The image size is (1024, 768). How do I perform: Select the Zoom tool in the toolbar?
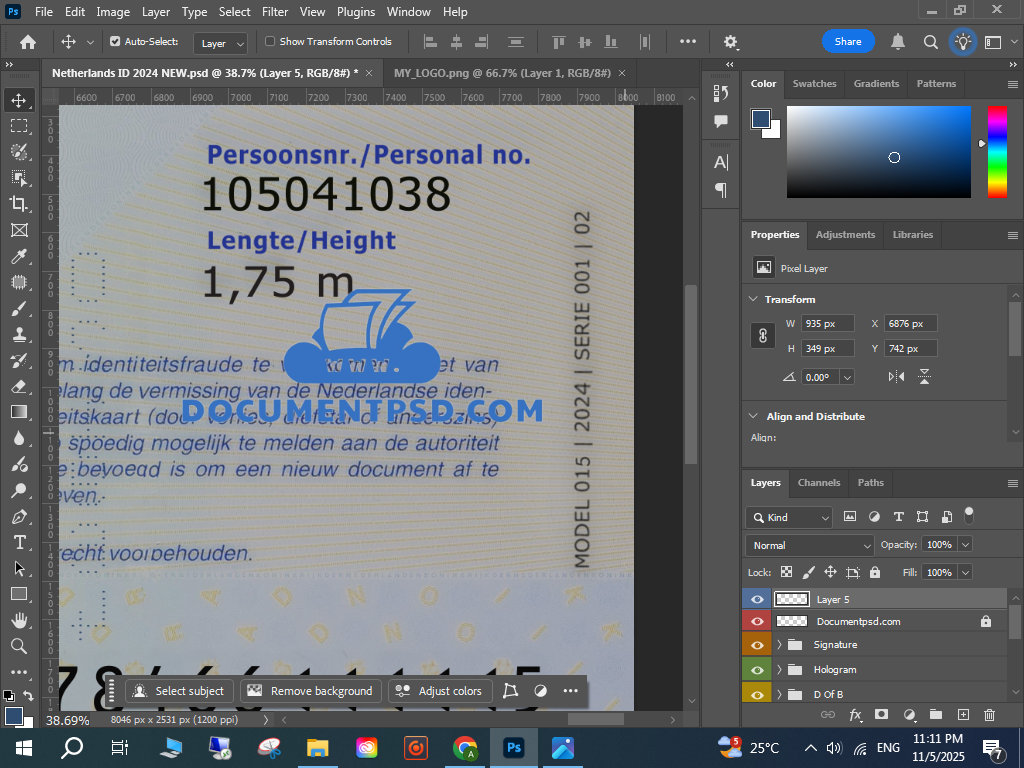point(19,646)
